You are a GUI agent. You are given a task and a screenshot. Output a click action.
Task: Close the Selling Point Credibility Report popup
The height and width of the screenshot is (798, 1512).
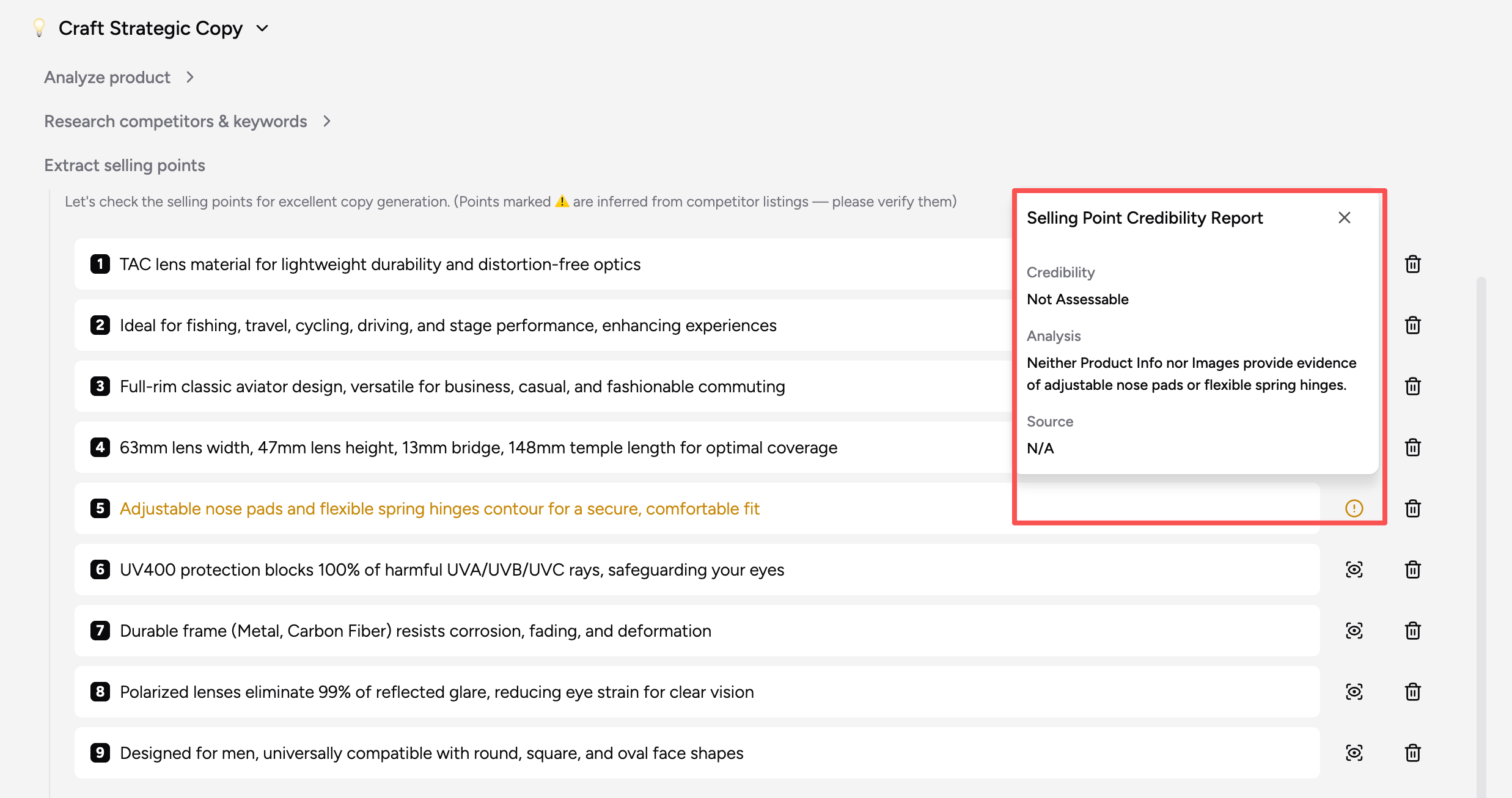1345,218
